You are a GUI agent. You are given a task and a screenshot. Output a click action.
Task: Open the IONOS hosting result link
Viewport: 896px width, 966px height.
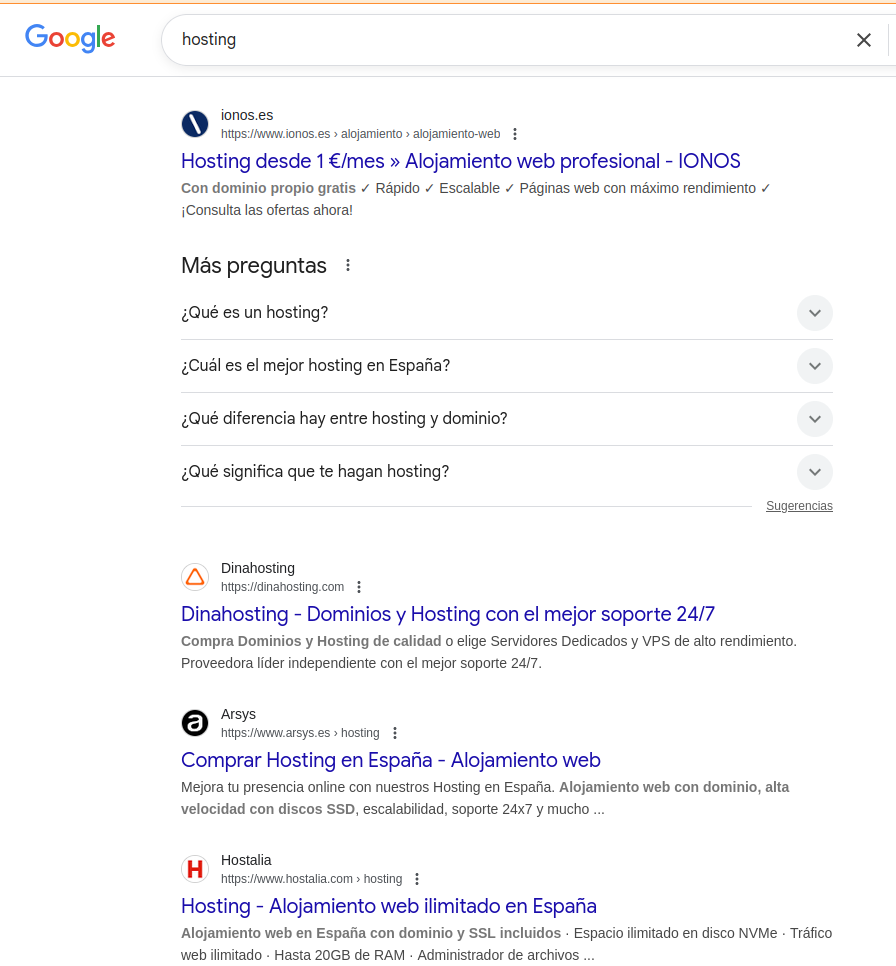coord(460,161)
